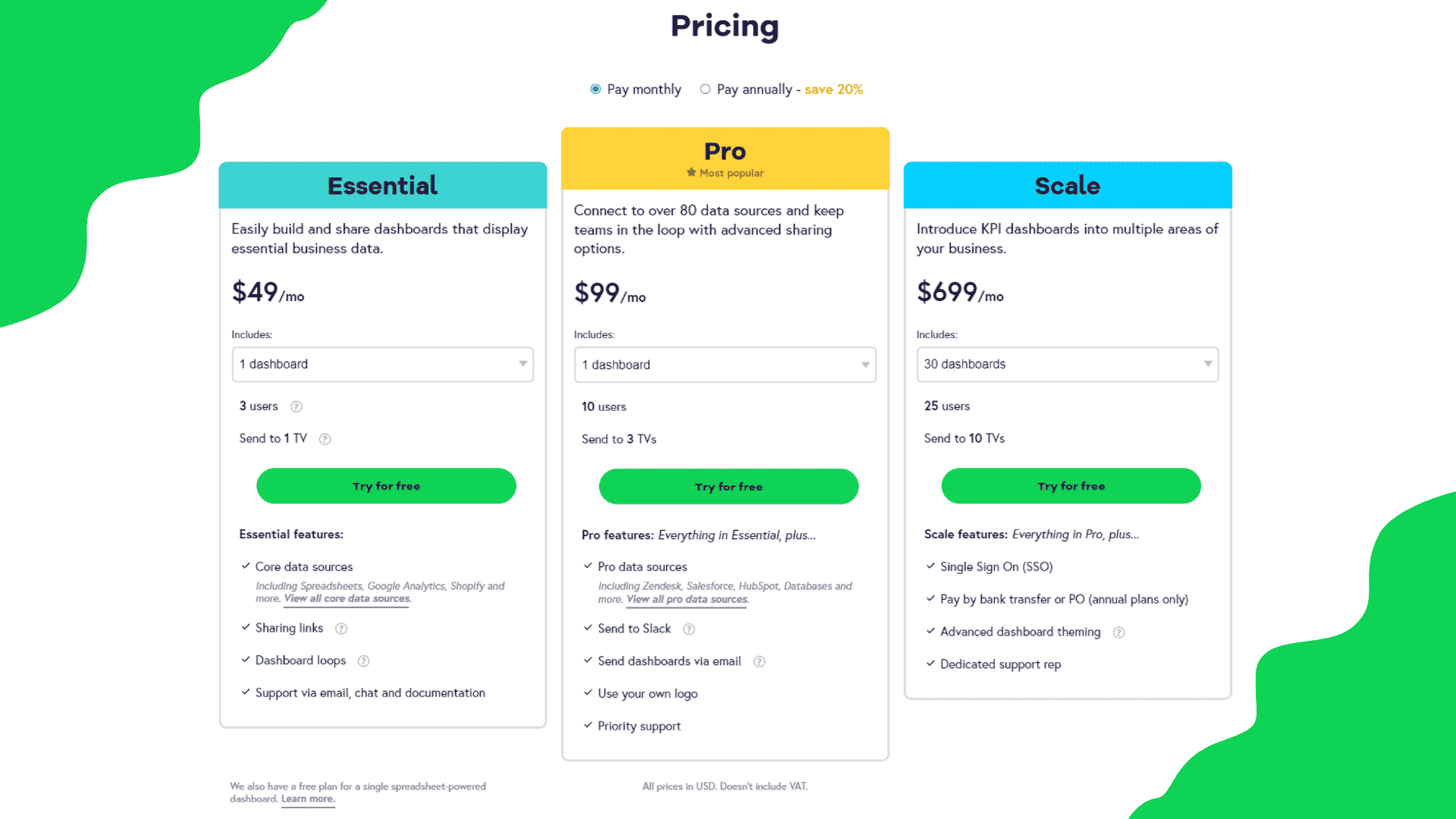Click Try for free button on Scale plan
Image resolution: width=1456 pixels, height=819 pixels.
click(x=1070, y=485)
